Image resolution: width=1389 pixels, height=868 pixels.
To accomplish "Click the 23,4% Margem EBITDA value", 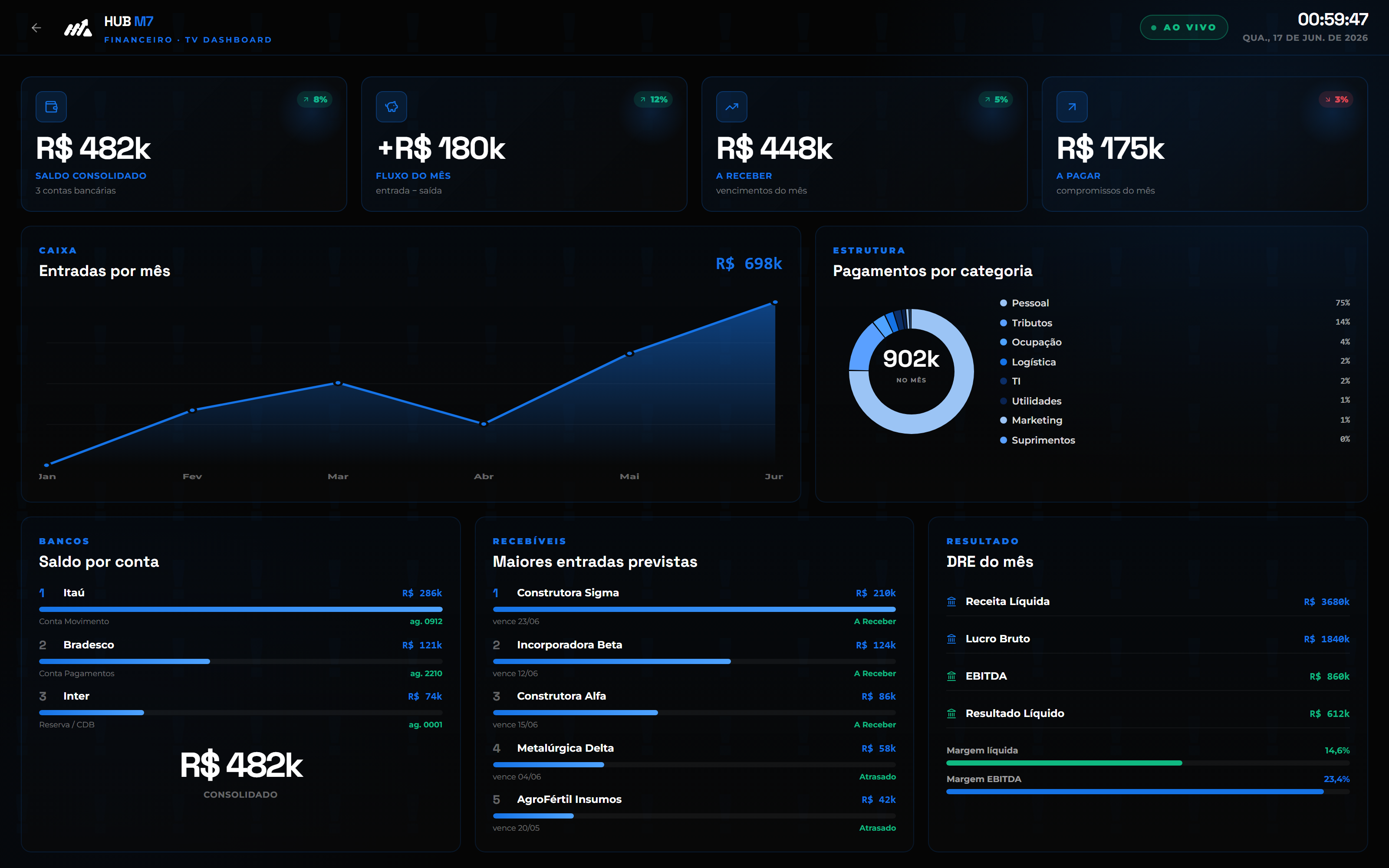I will pyautogui.click(x=1337, y=779).
